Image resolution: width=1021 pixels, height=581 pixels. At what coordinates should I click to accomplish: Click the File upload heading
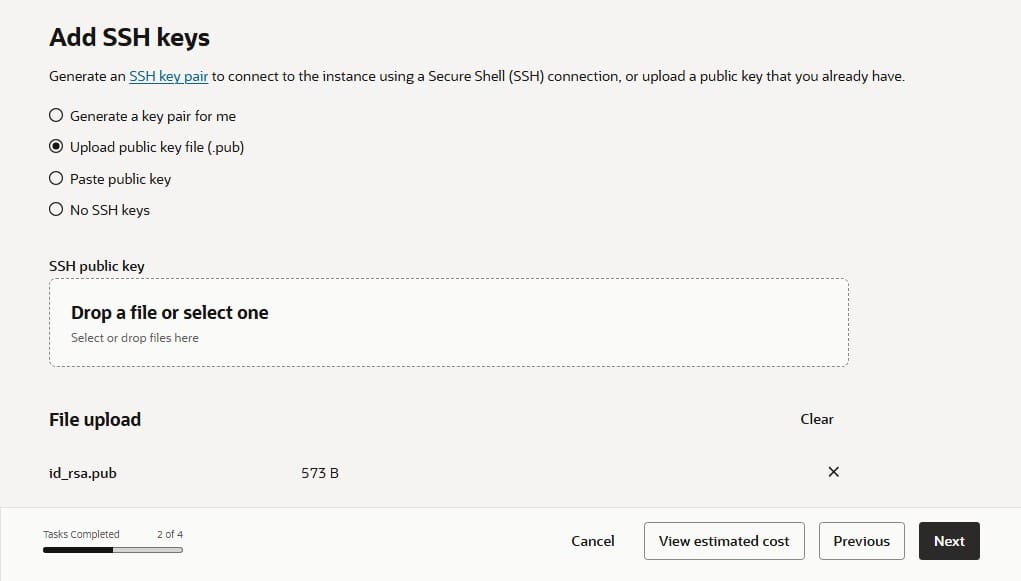(x=95, y=420)
